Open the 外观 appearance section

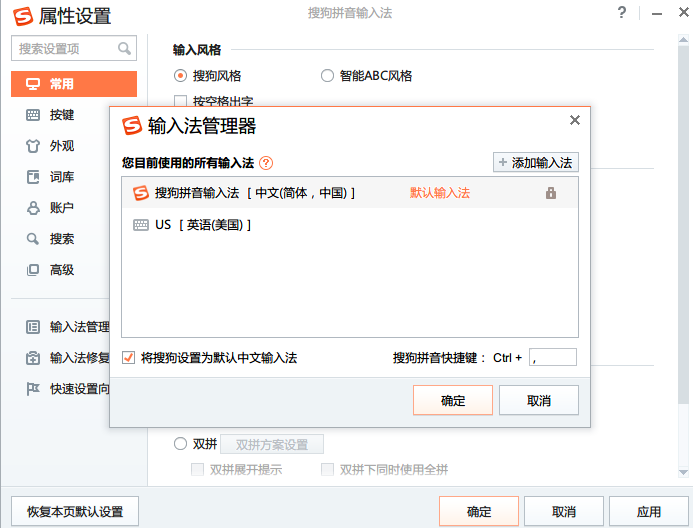(x=62, y=146)
